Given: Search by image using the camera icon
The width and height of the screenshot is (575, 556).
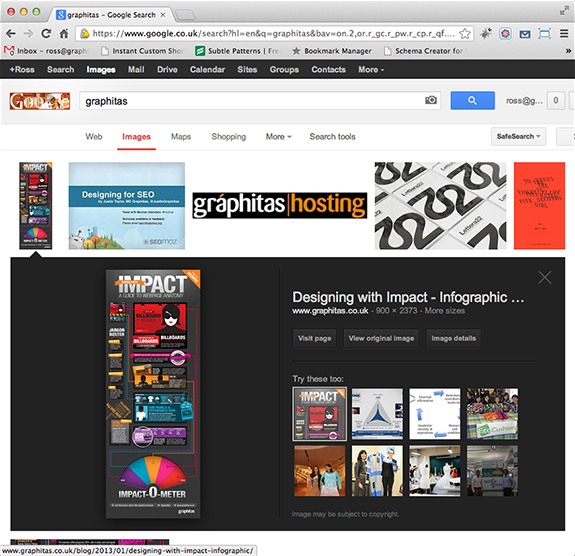Looking at the screenshot, I should [431, 100].
